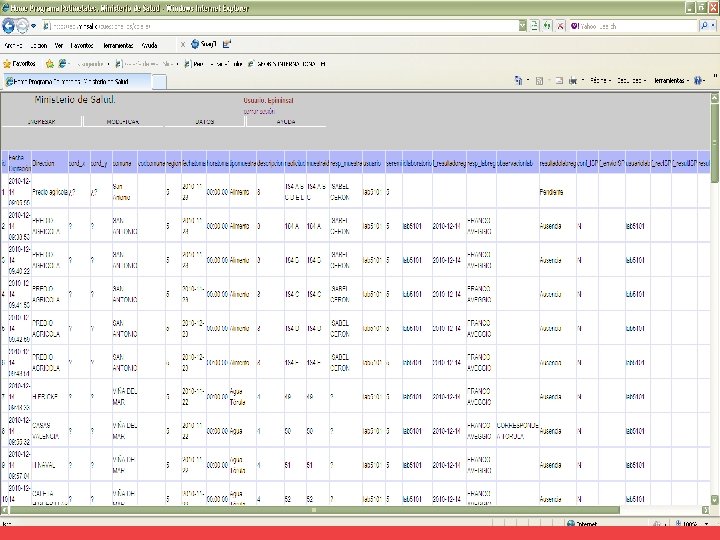This screenshot has height=540, width=720.
Task: Open the Favoritos menu in menu bar
Action: click(x=82, y=45)
